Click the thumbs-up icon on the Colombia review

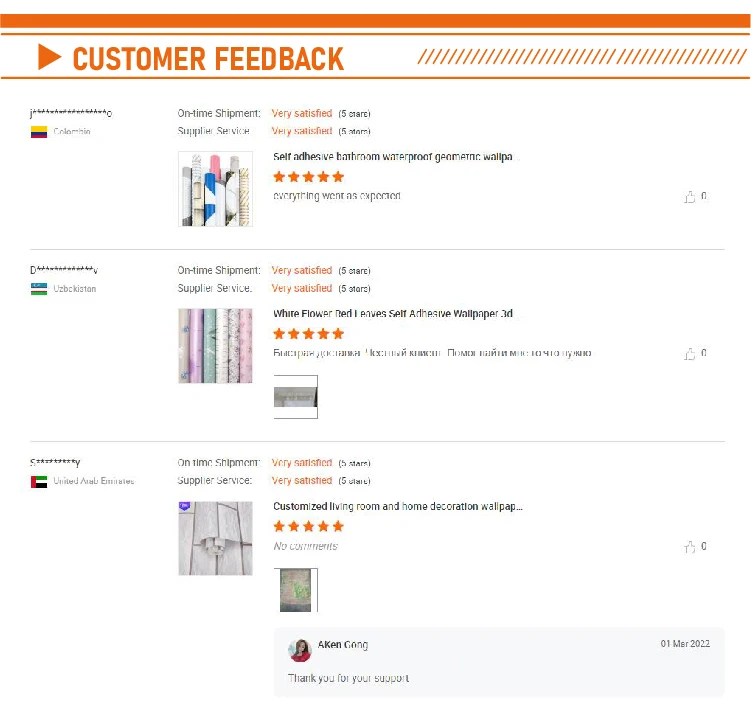pos(690,197)
